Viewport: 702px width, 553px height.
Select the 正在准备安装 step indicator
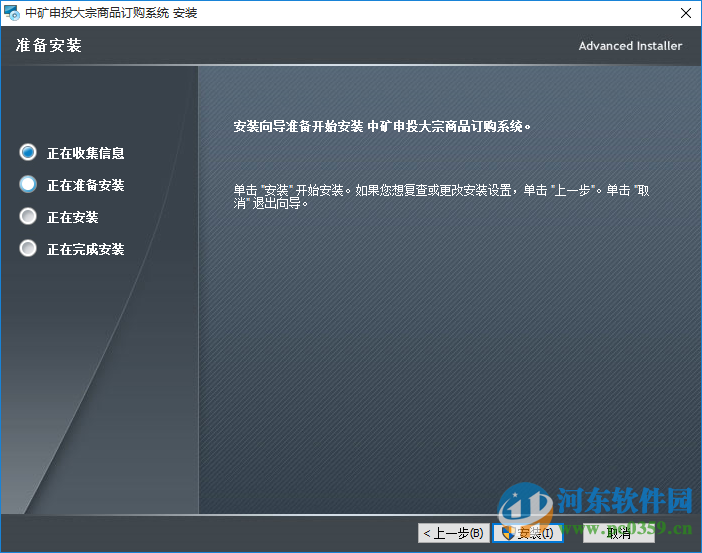(28, 184)
